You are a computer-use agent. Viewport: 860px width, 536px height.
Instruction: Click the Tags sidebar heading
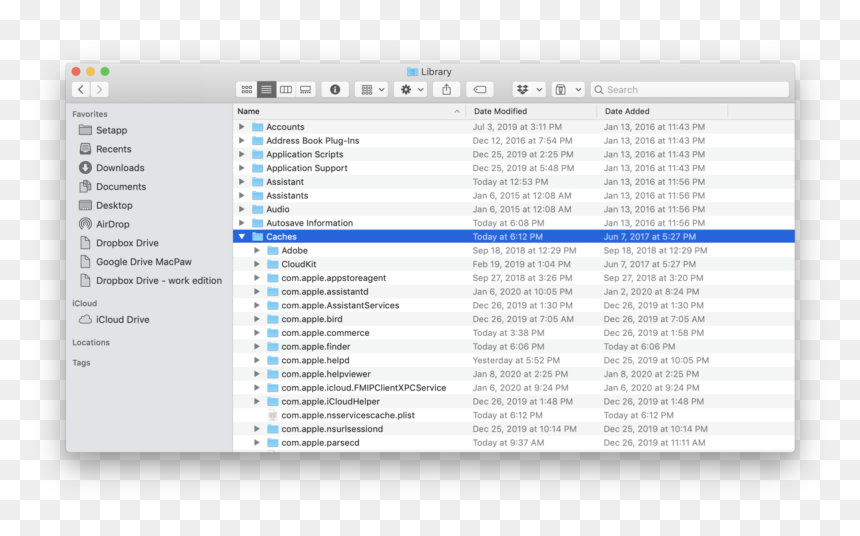81,363
